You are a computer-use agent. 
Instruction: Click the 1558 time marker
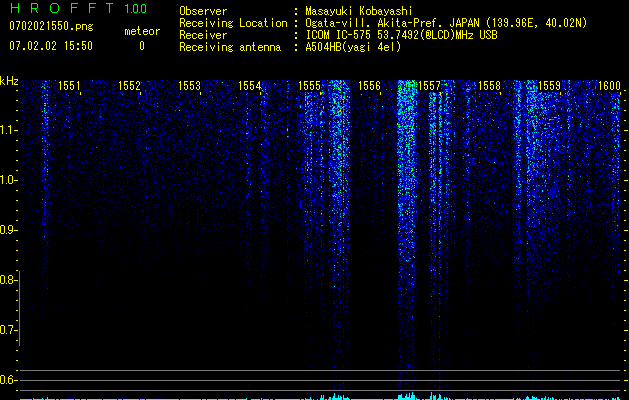tap(489, 85)
